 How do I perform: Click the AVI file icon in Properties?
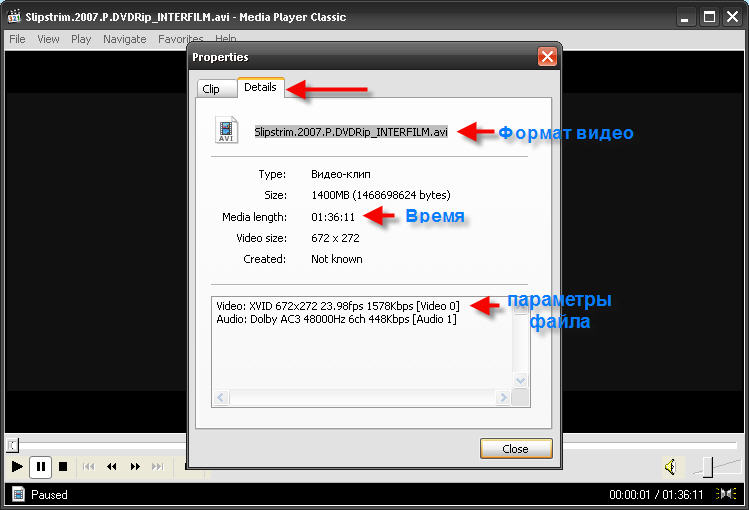click(226, 129)
